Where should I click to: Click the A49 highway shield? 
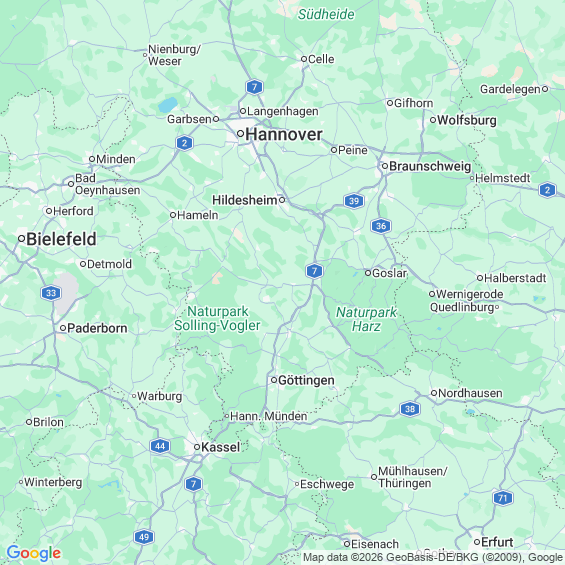tap(144, 537)
